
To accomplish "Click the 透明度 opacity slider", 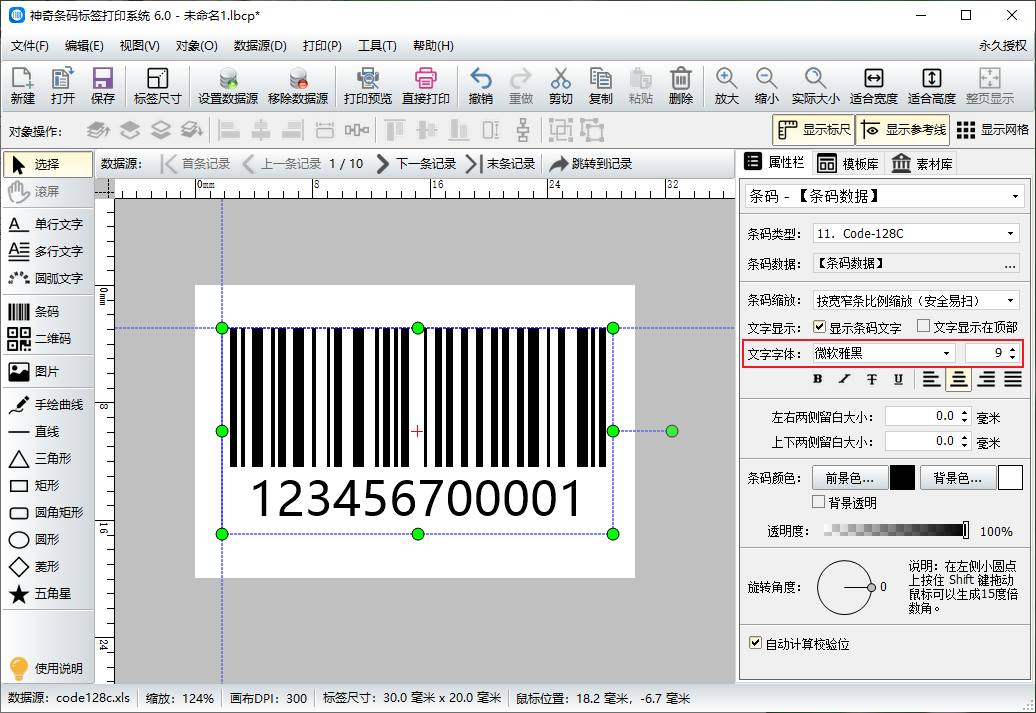I will point(897,530).
